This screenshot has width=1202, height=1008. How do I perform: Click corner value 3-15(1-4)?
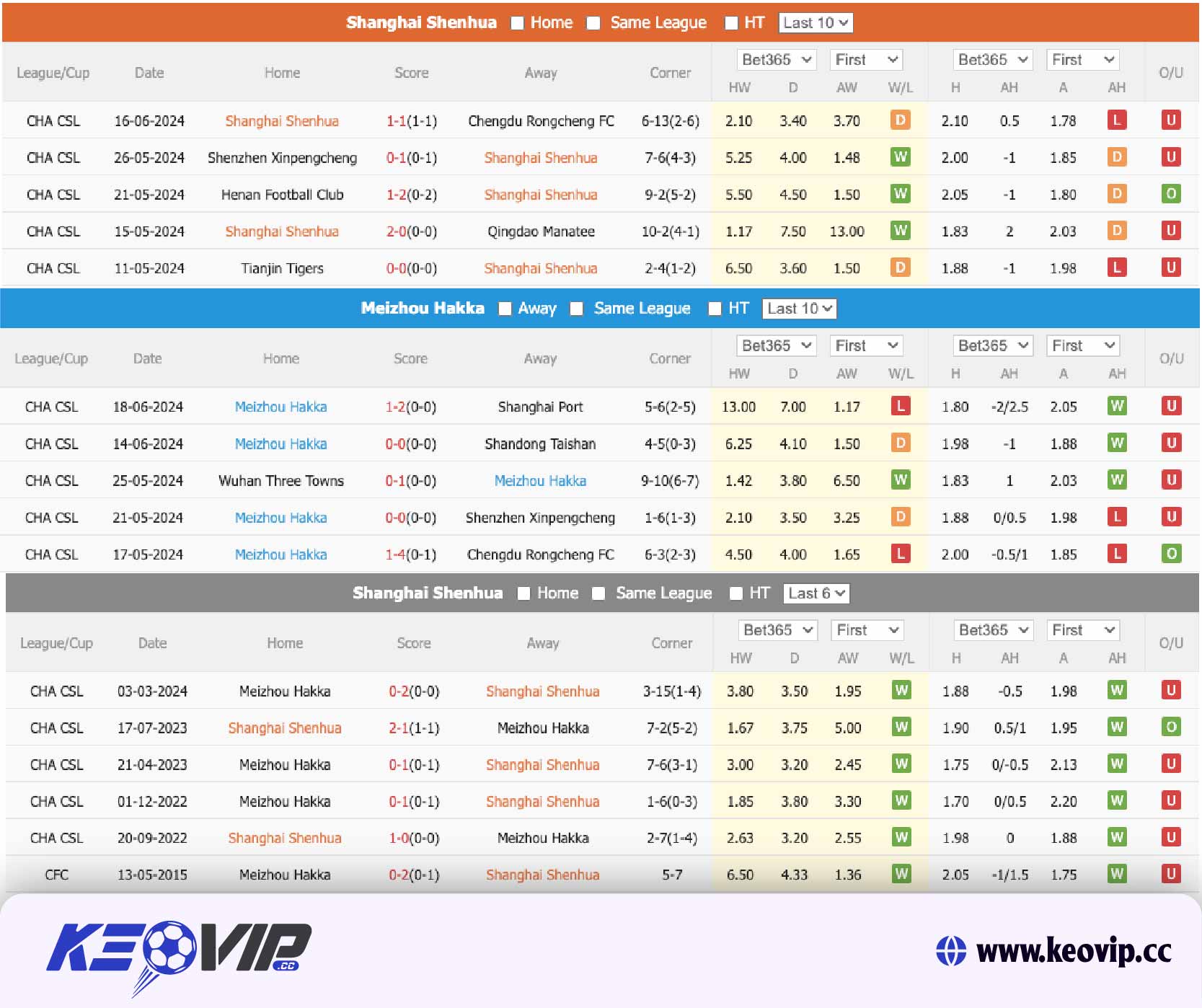pos(672,691)
